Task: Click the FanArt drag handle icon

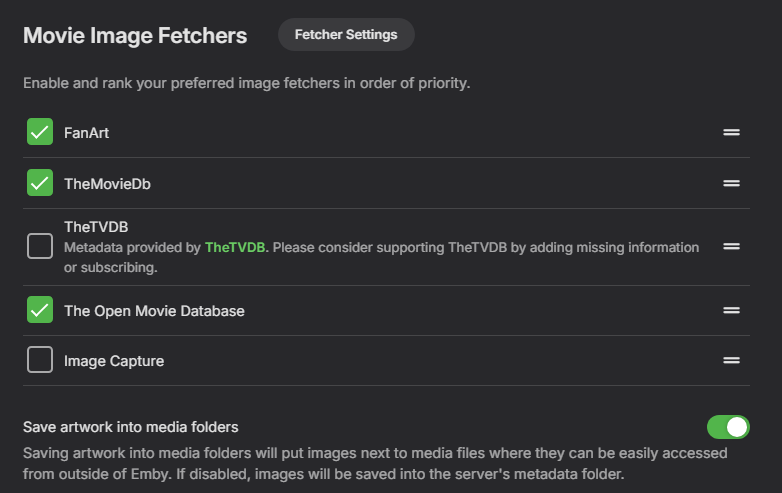Action: click(731, 132)
